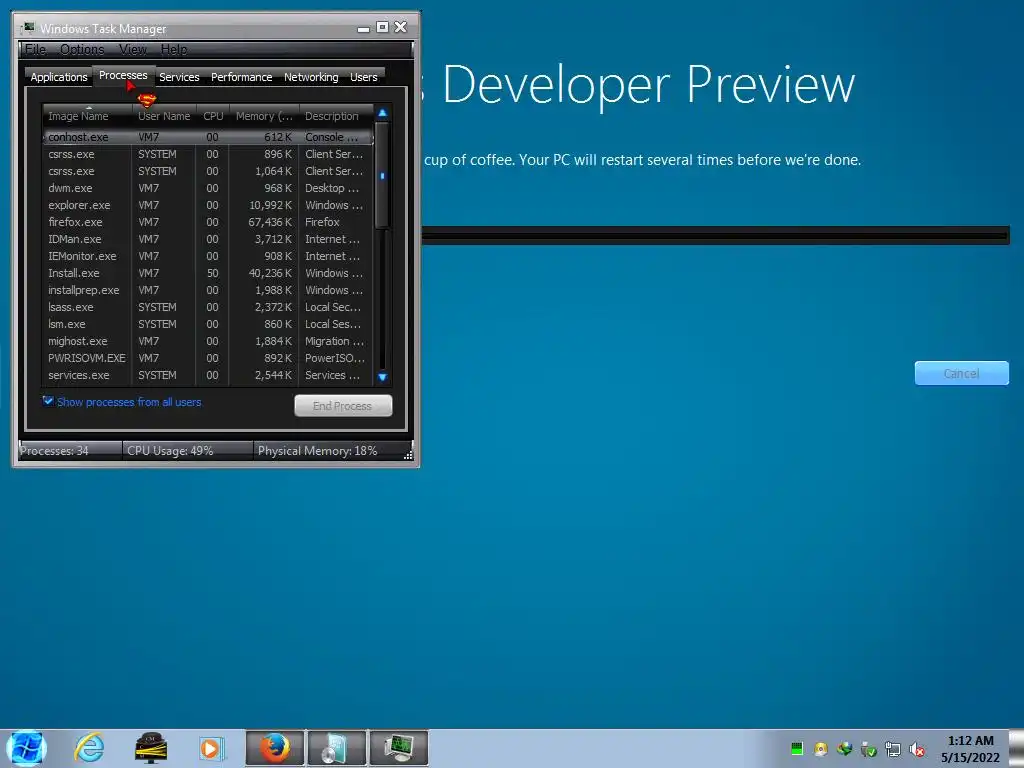The width and height of the screenshot is (1024, 768).
Task: Click the Processes: 34 status entry
Action: tap(69, 451)
